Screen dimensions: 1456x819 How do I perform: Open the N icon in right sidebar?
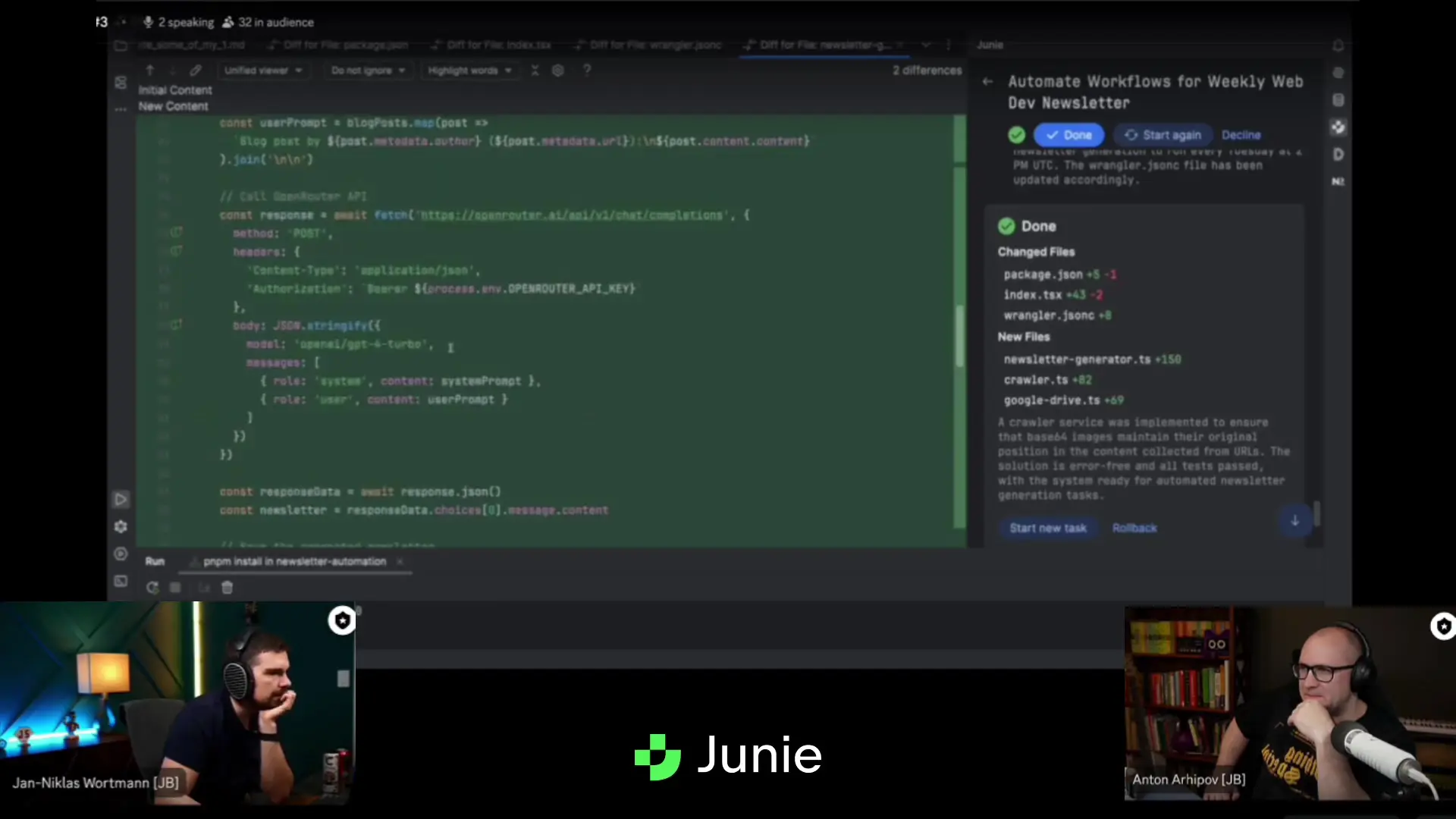1338,181
